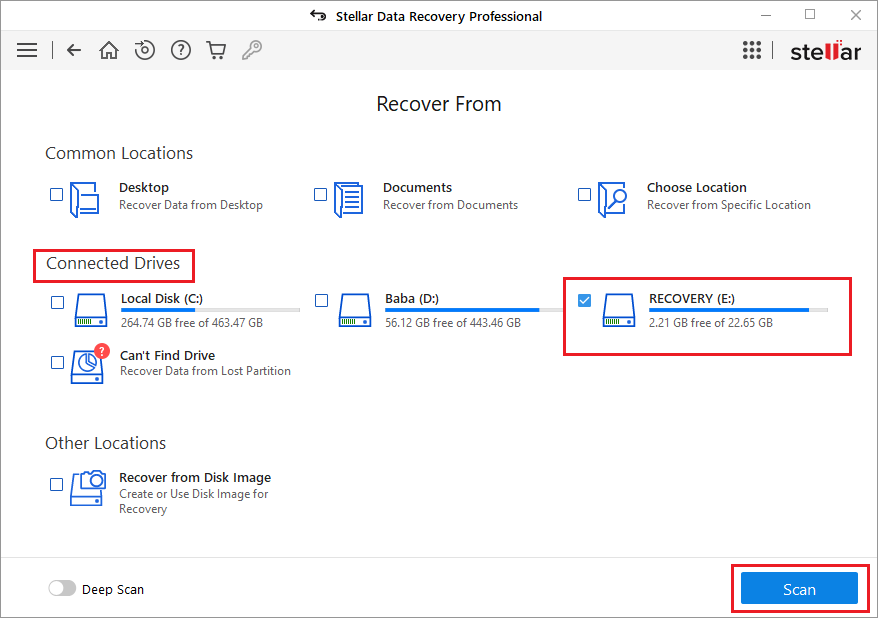
Task: Click the Baba (D:) drive icon
Action: (354, 310)
